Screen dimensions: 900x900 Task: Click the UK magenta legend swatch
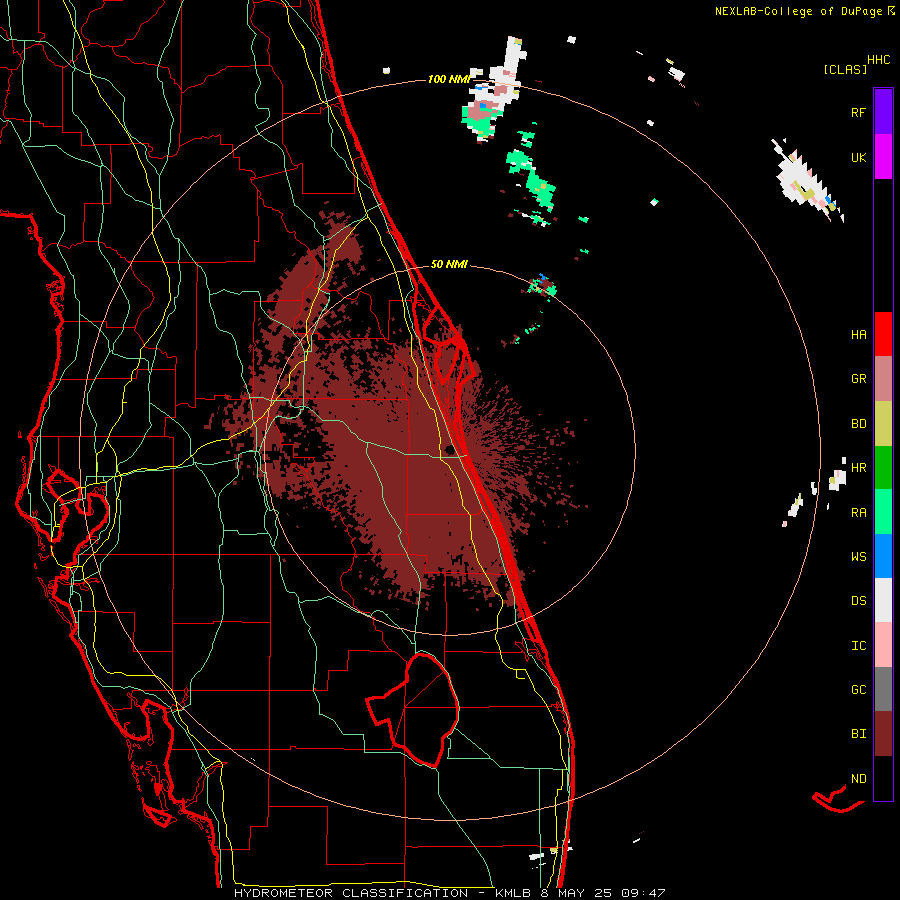[x=883, y=157]
